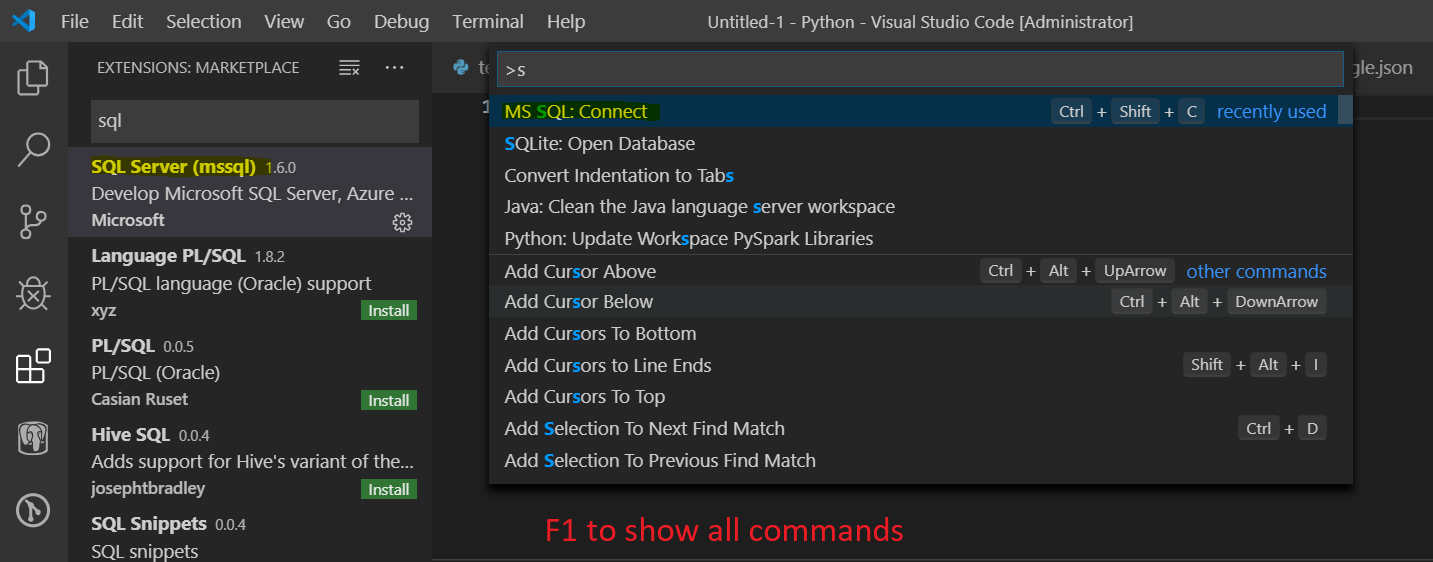The height and width of the screenshot is (562, 1433).
Task: Select SQLite: Open Database command
Action: 600,144
